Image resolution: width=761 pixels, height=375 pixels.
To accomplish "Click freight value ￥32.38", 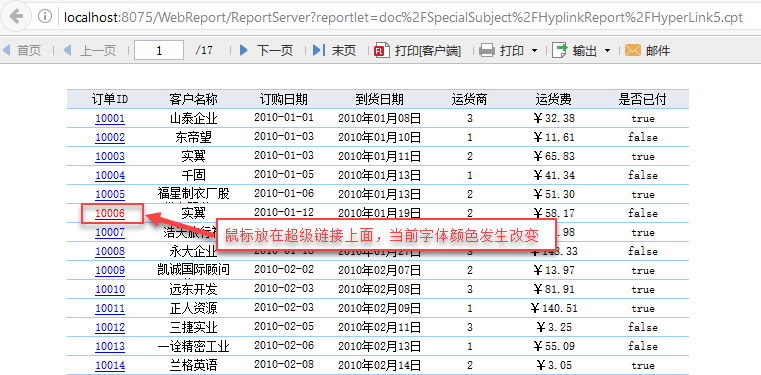I will (x=554, y=118).
